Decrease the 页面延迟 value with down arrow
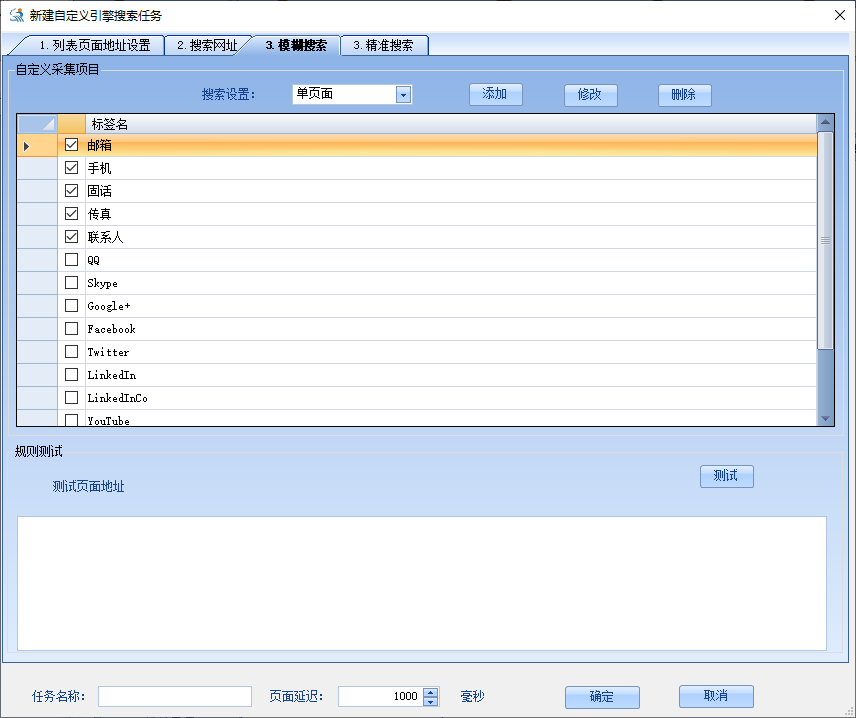The width and height of the screenshot is (856, 718). coord(431,702)
